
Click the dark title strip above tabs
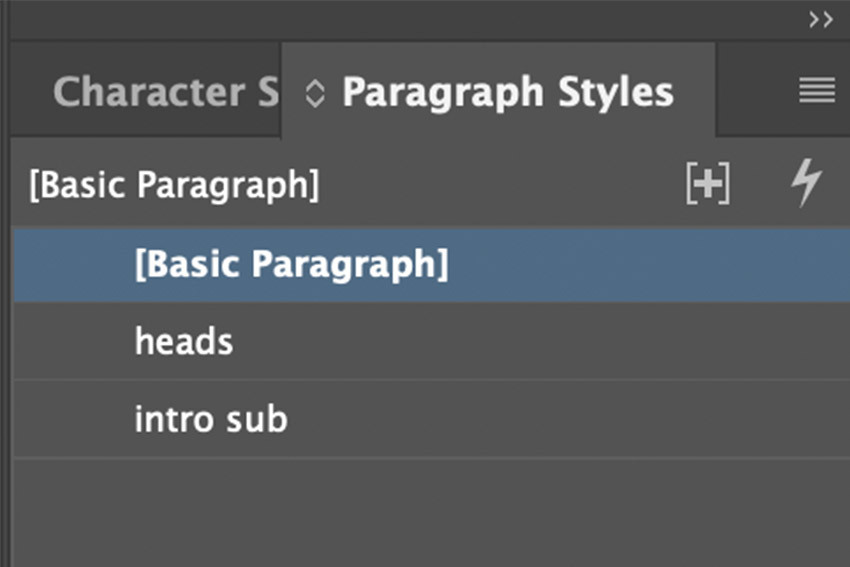[x=400, y=20]
